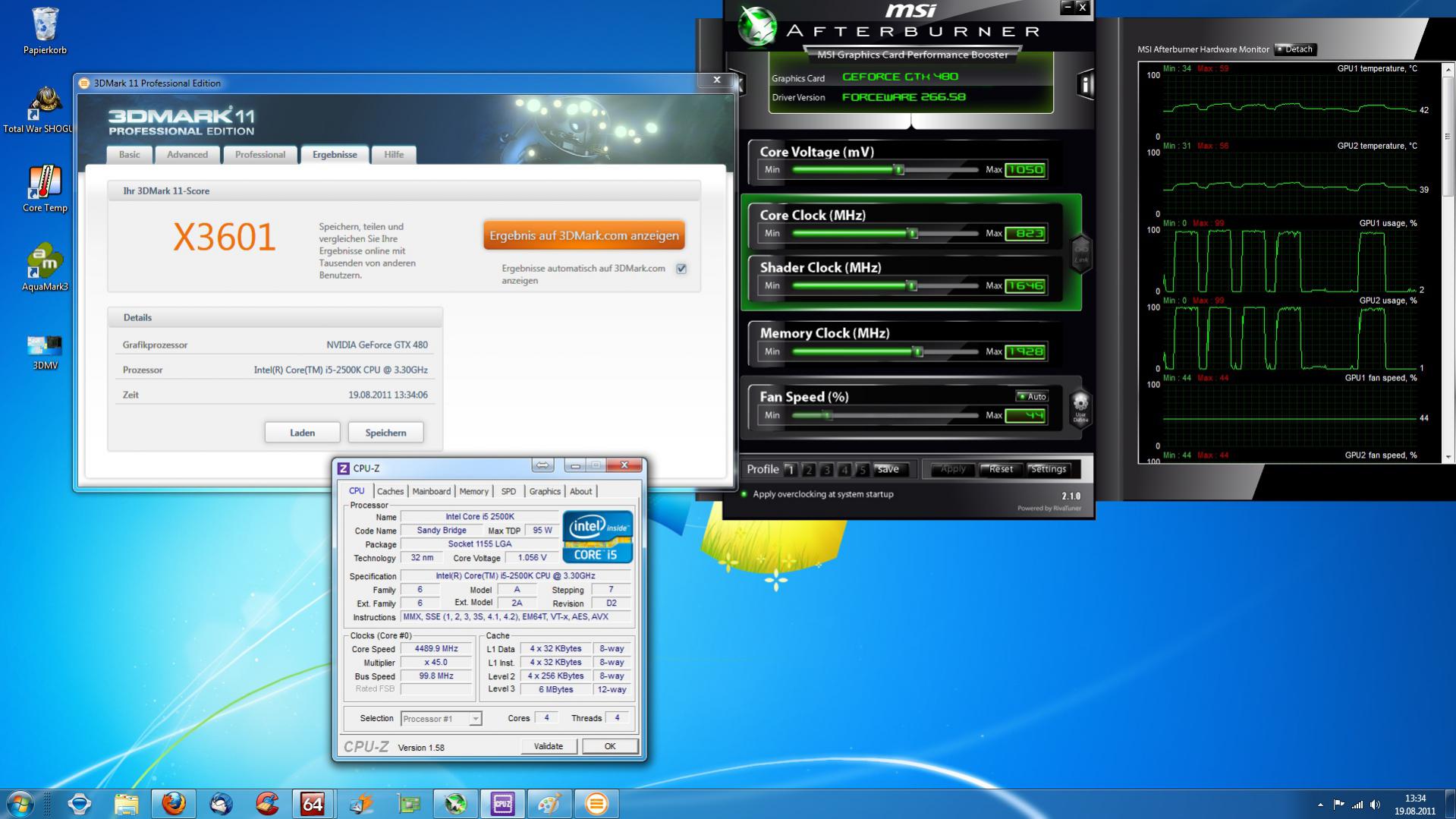Click the hardware monitor scroll down arrow
The image size is (1456, 819).
[x=1449, y=458]
